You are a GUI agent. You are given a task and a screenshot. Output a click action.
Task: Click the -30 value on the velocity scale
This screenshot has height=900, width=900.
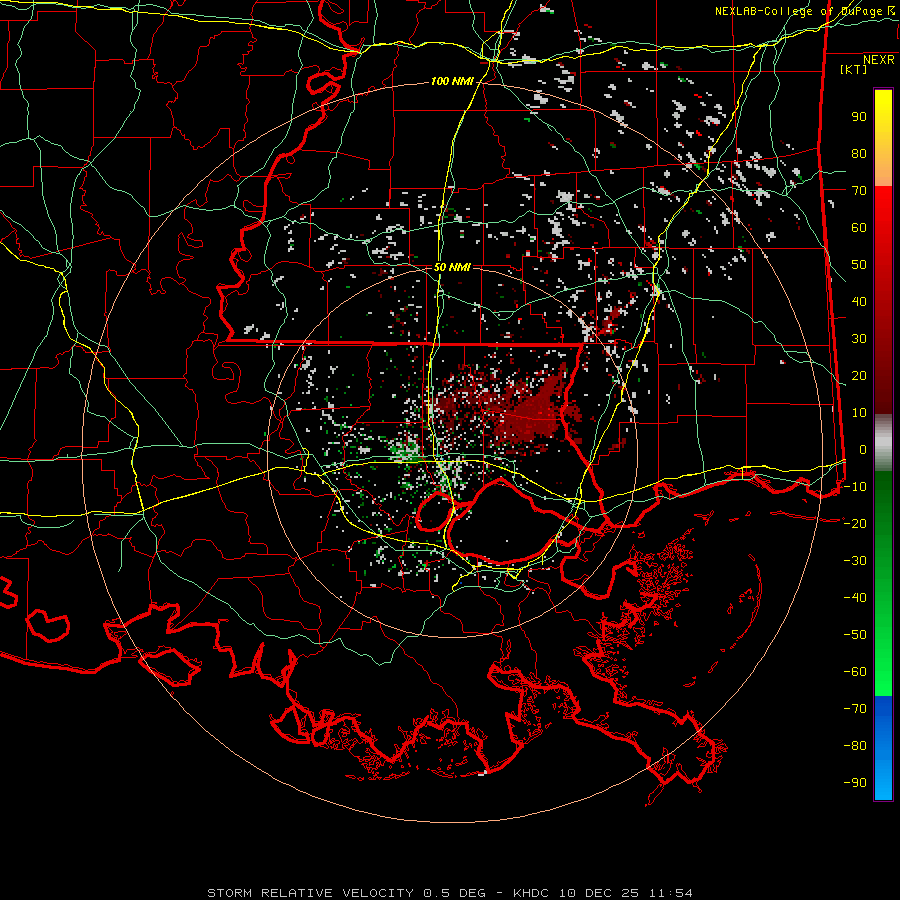pyautogui.click(x=855, y=561)
